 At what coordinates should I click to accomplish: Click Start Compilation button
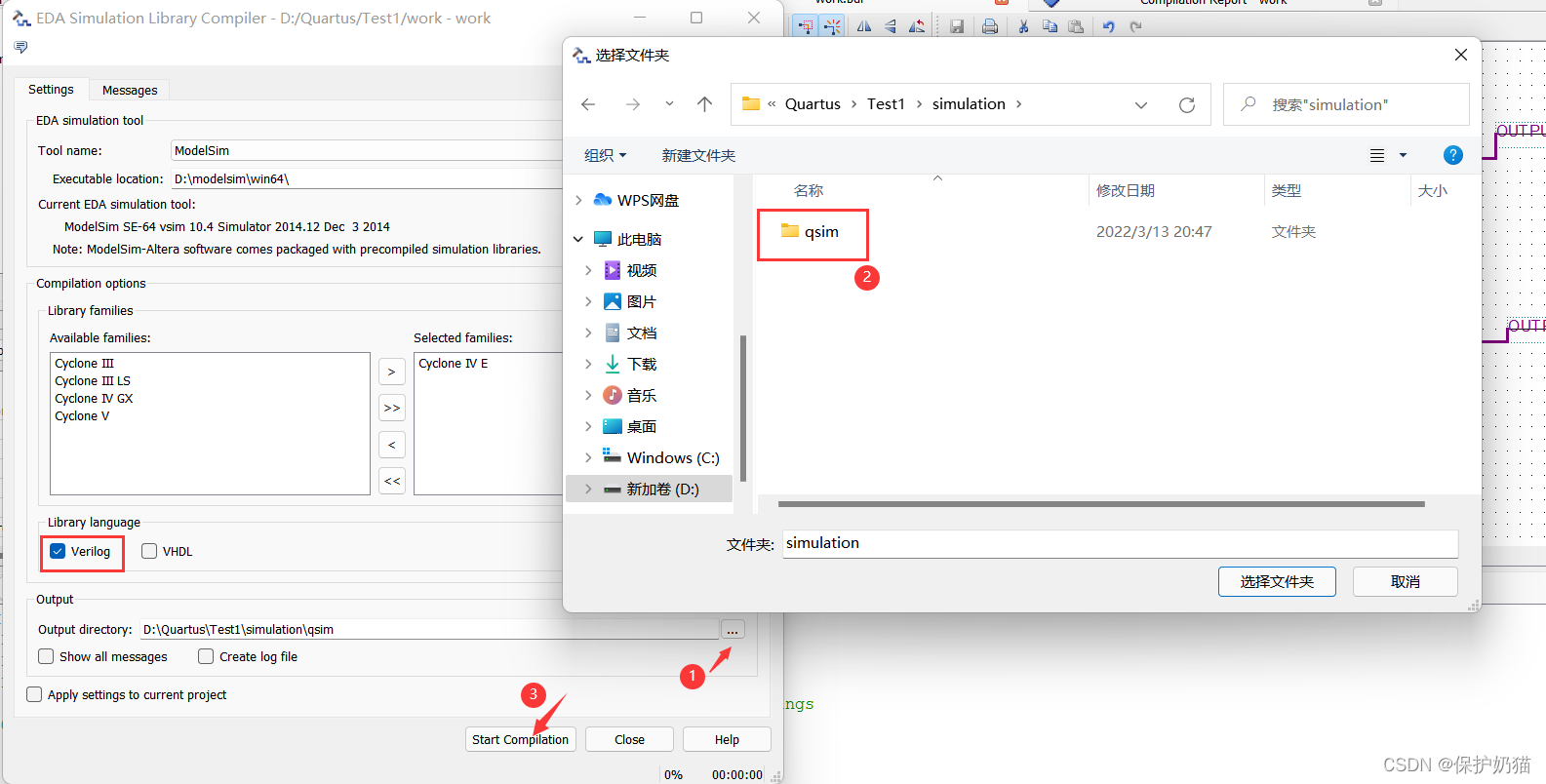(x=520, y=739)
